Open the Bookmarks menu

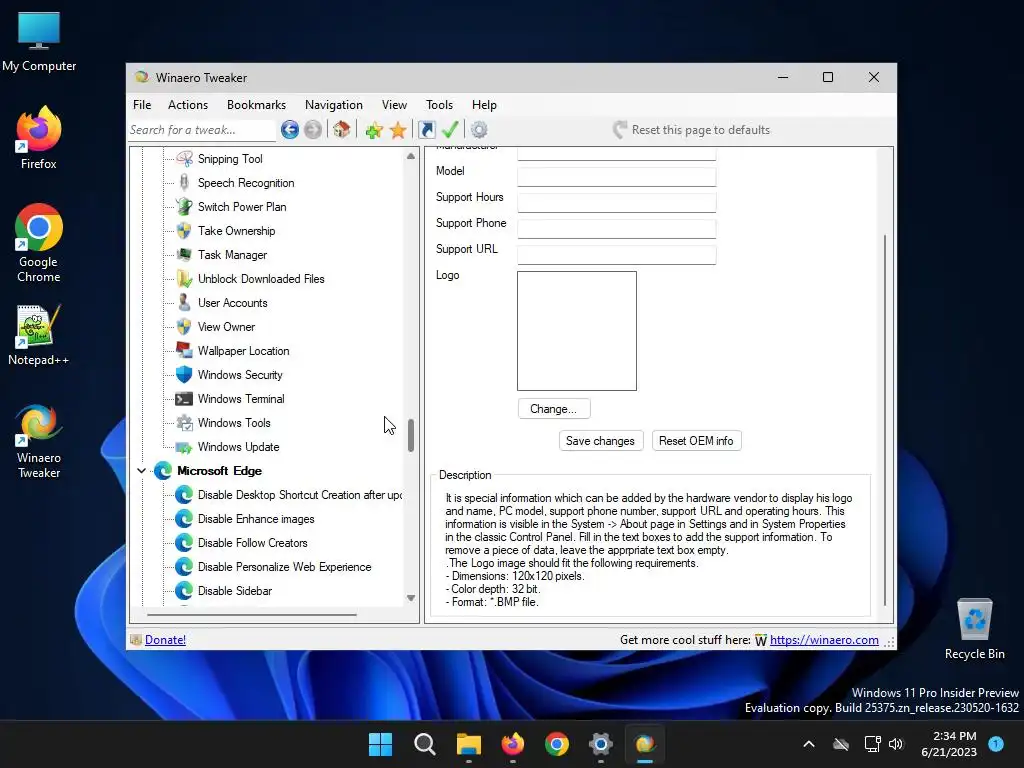(256, 104)
